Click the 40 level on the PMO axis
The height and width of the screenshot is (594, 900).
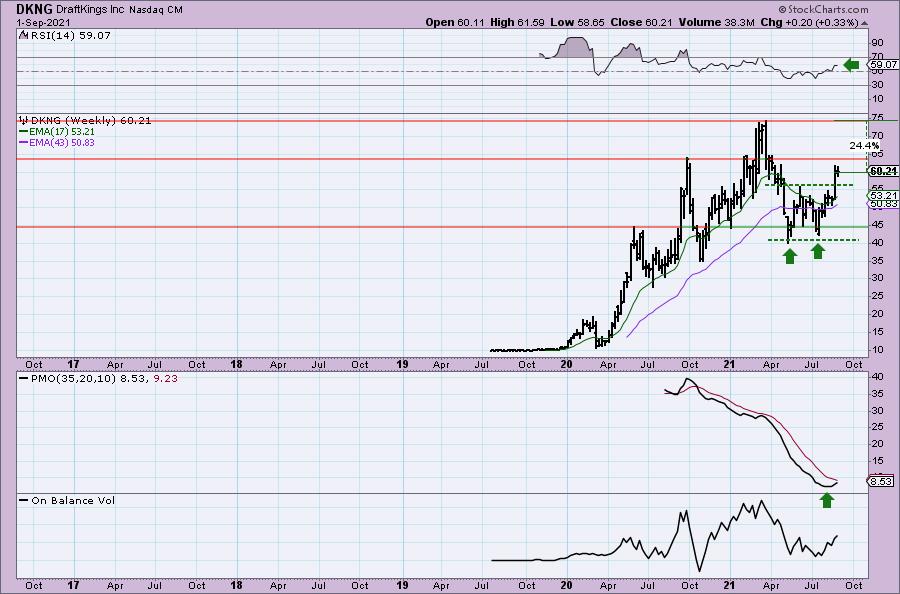tap(877, 377)
